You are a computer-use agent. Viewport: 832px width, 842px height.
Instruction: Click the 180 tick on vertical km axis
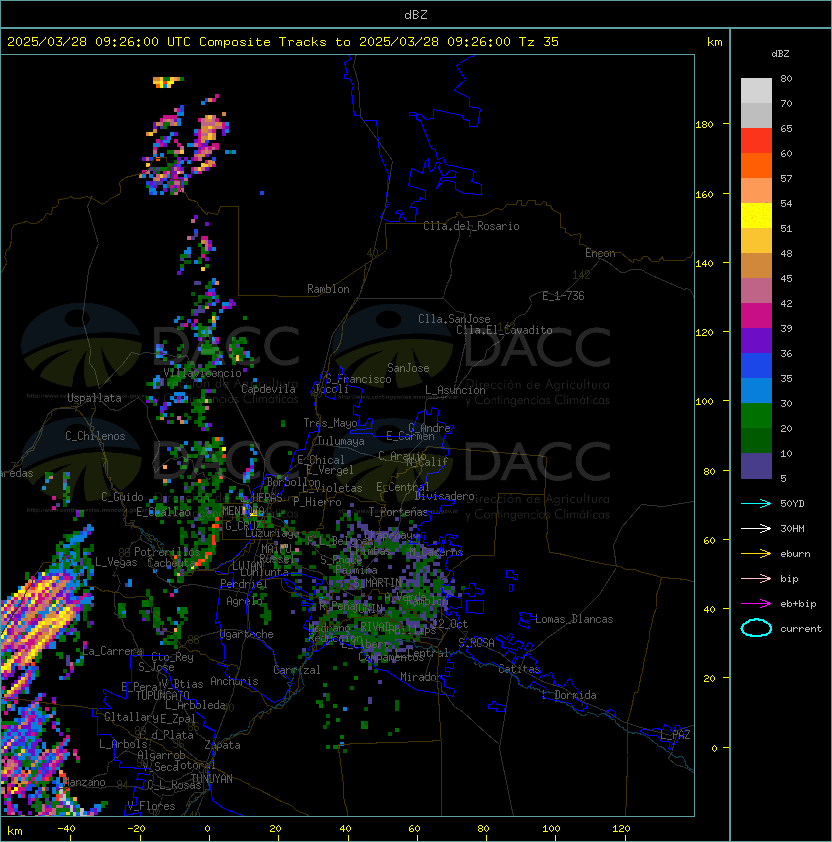pos(704,125)
